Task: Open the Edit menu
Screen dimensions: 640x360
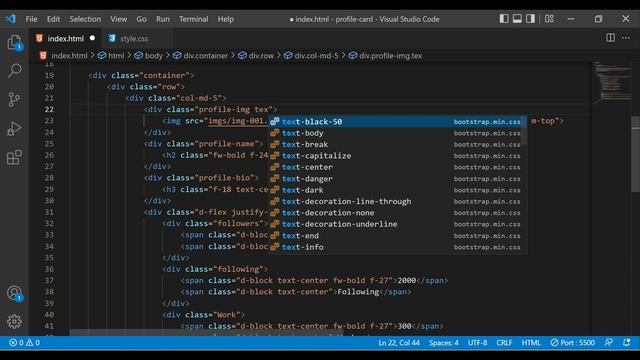Action: pos(53,19)
